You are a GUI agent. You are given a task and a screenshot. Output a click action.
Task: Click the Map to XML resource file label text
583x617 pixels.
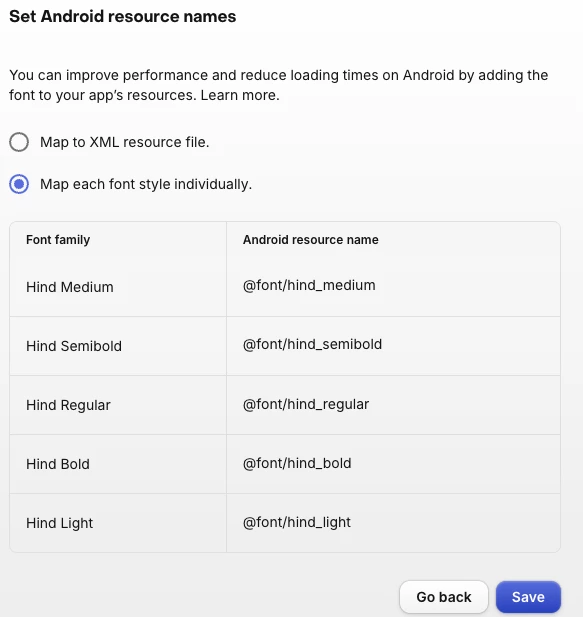(x=125, y=142)
